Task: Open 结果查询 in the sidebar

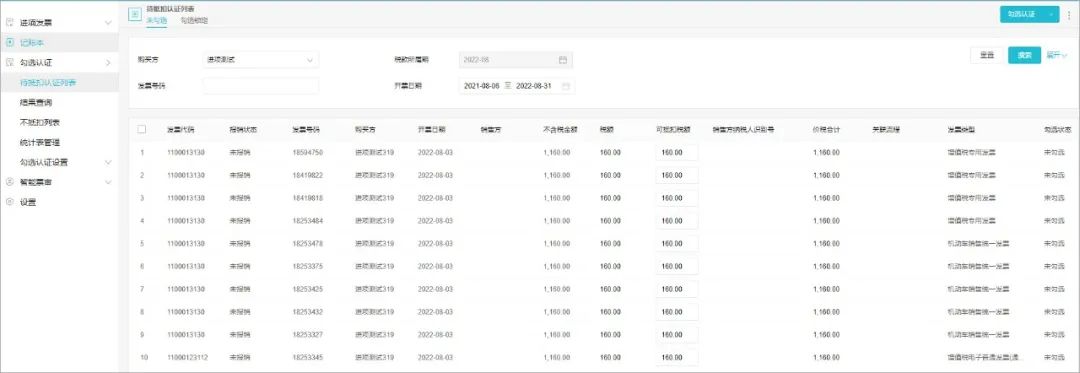Action: (36, 103)
